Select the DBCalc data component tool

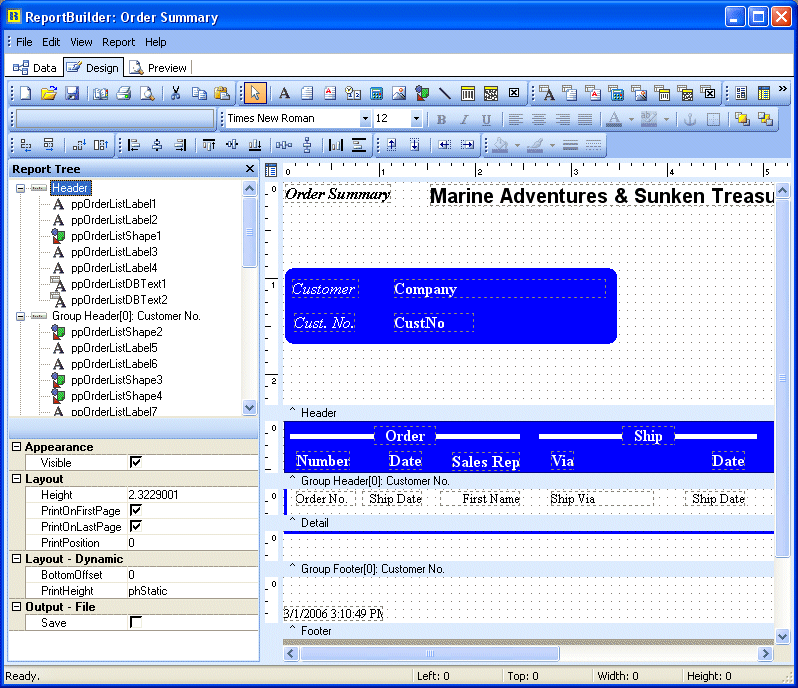(616, 93)
